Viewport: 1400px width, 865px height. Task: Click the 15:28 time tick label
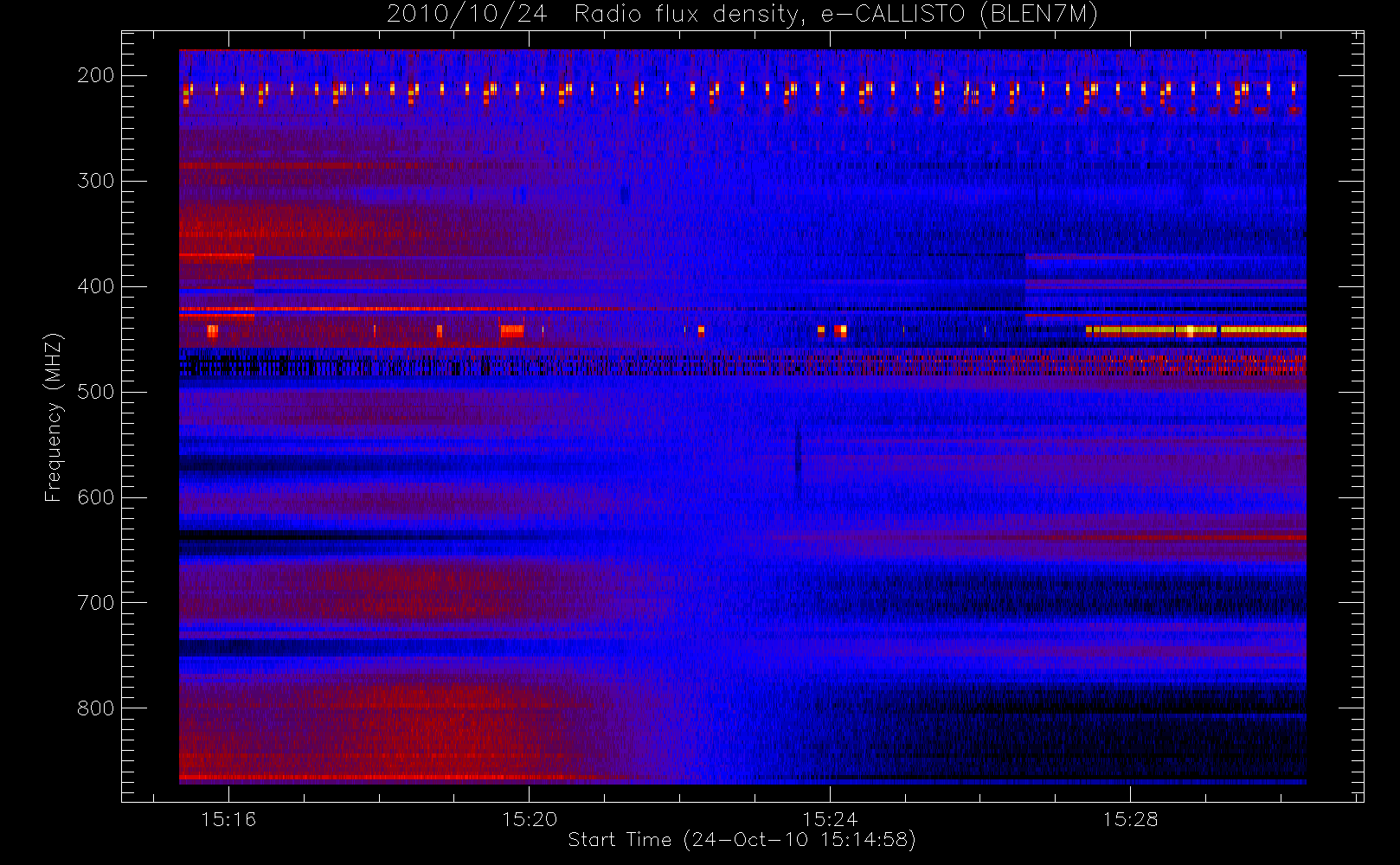pyautogui.click(x=1130, y=819)
